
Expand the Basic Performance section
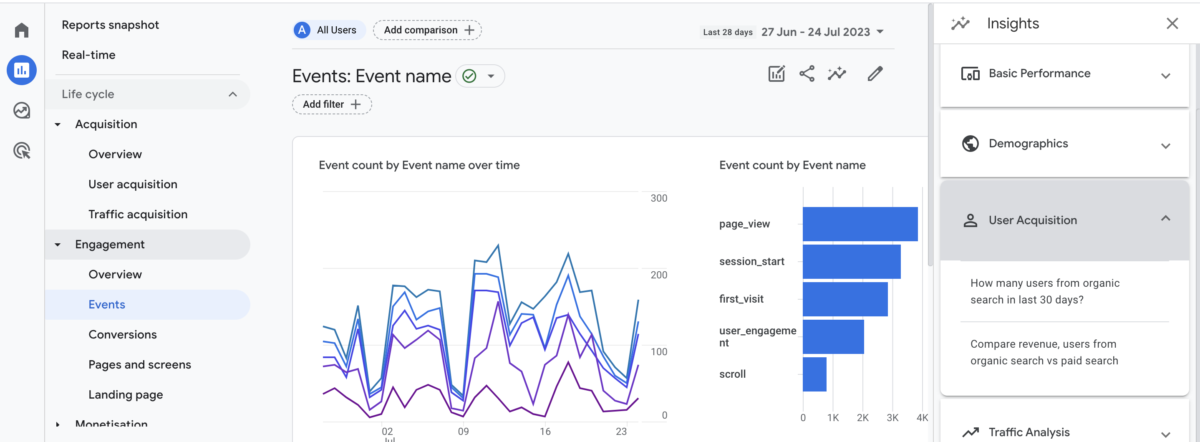coord(1065,74)
